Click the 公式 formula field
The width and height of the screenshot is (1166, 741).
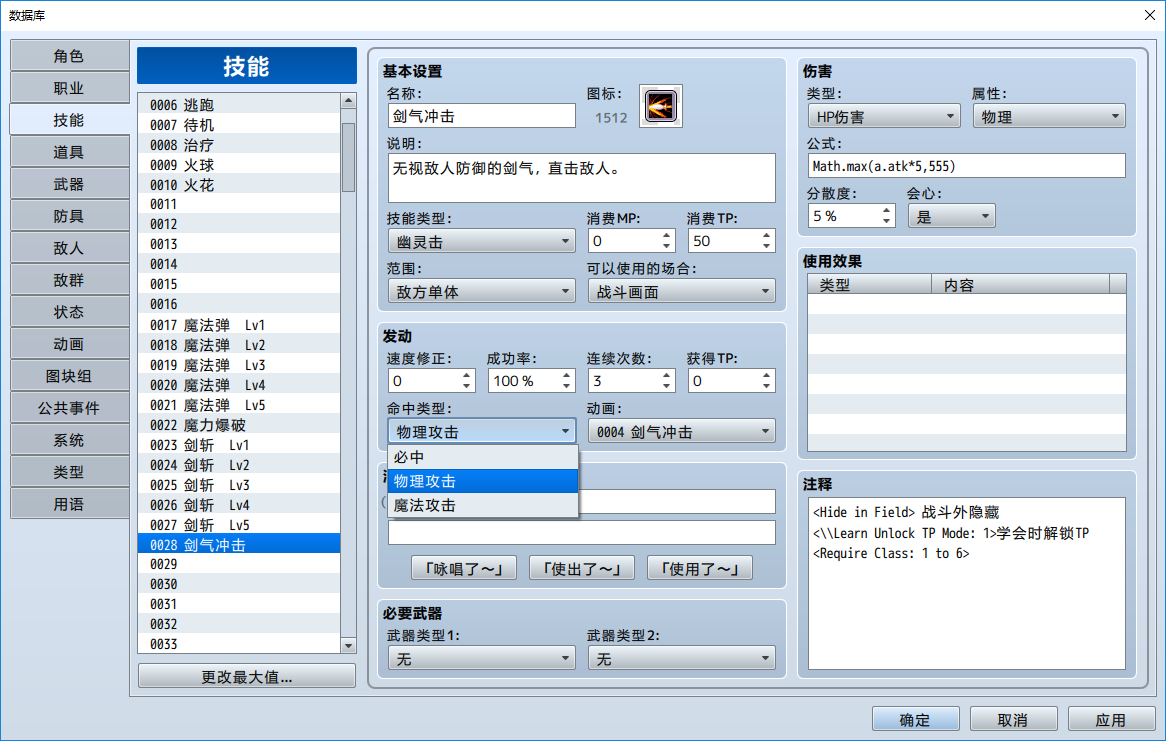point(967,166)
